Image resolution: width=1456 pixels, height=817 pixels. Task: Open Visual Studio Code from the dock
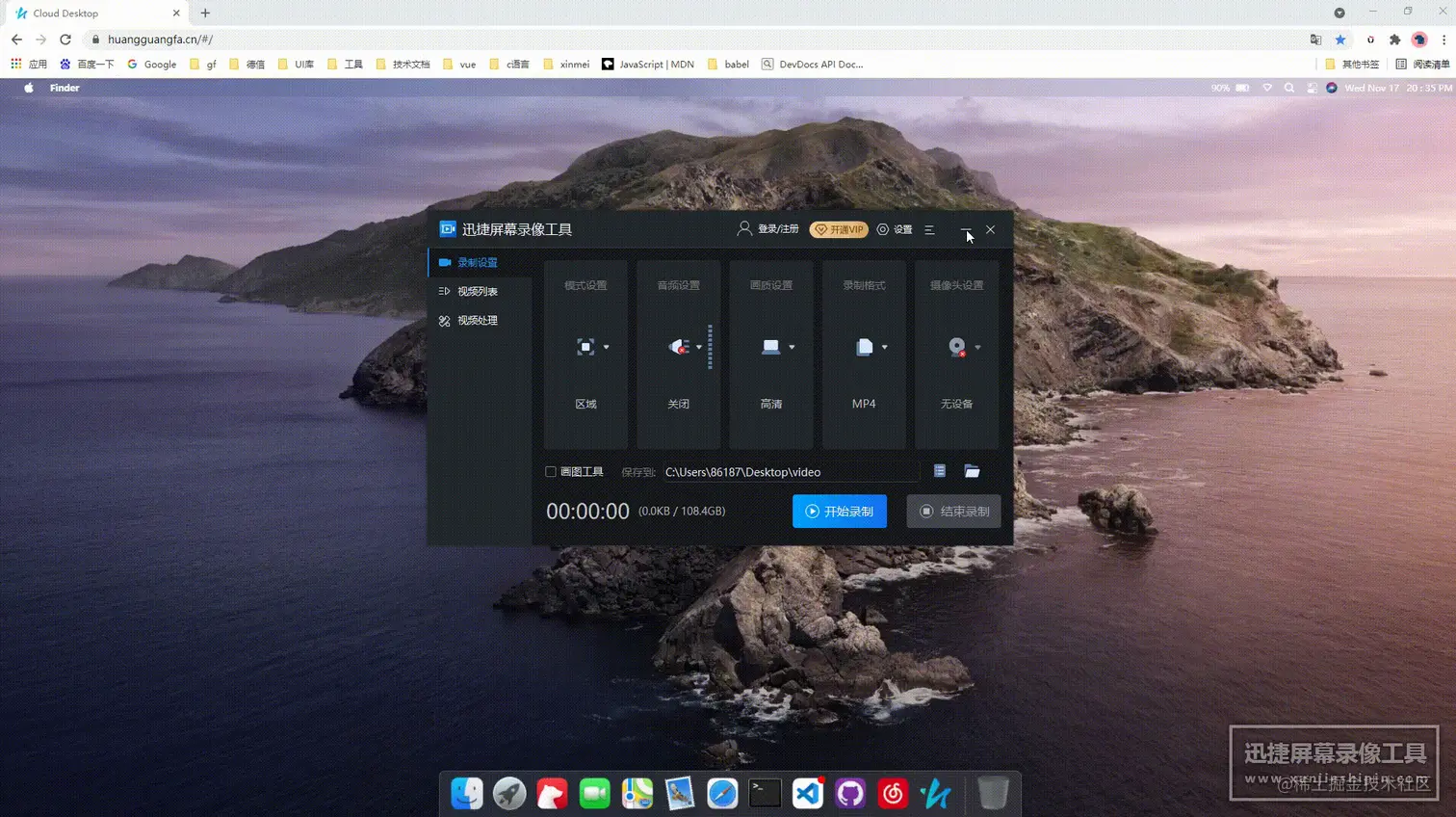808,793
